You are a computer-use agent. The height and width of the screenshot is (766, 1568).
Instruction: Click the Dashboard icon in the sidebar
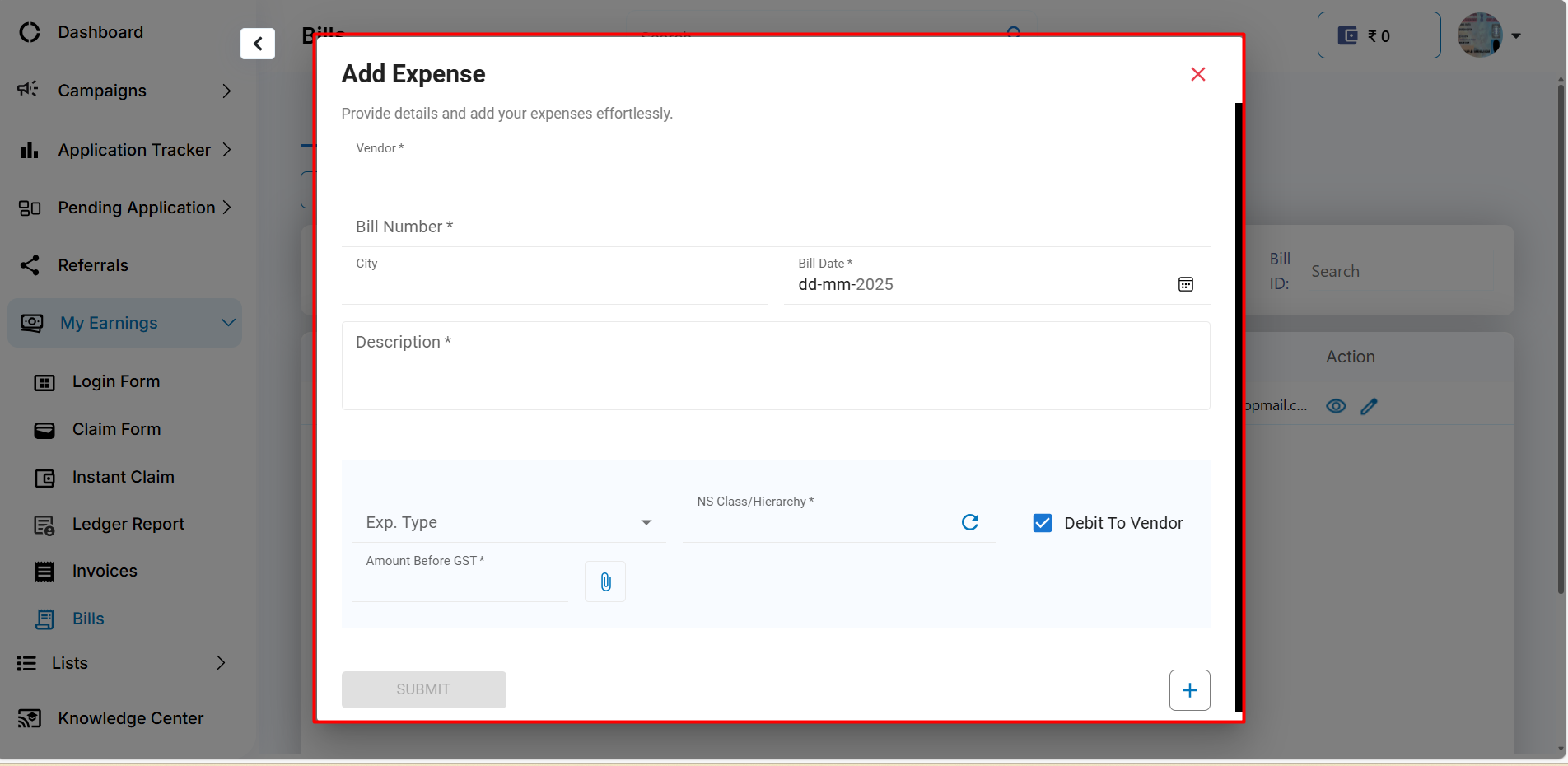30,32
